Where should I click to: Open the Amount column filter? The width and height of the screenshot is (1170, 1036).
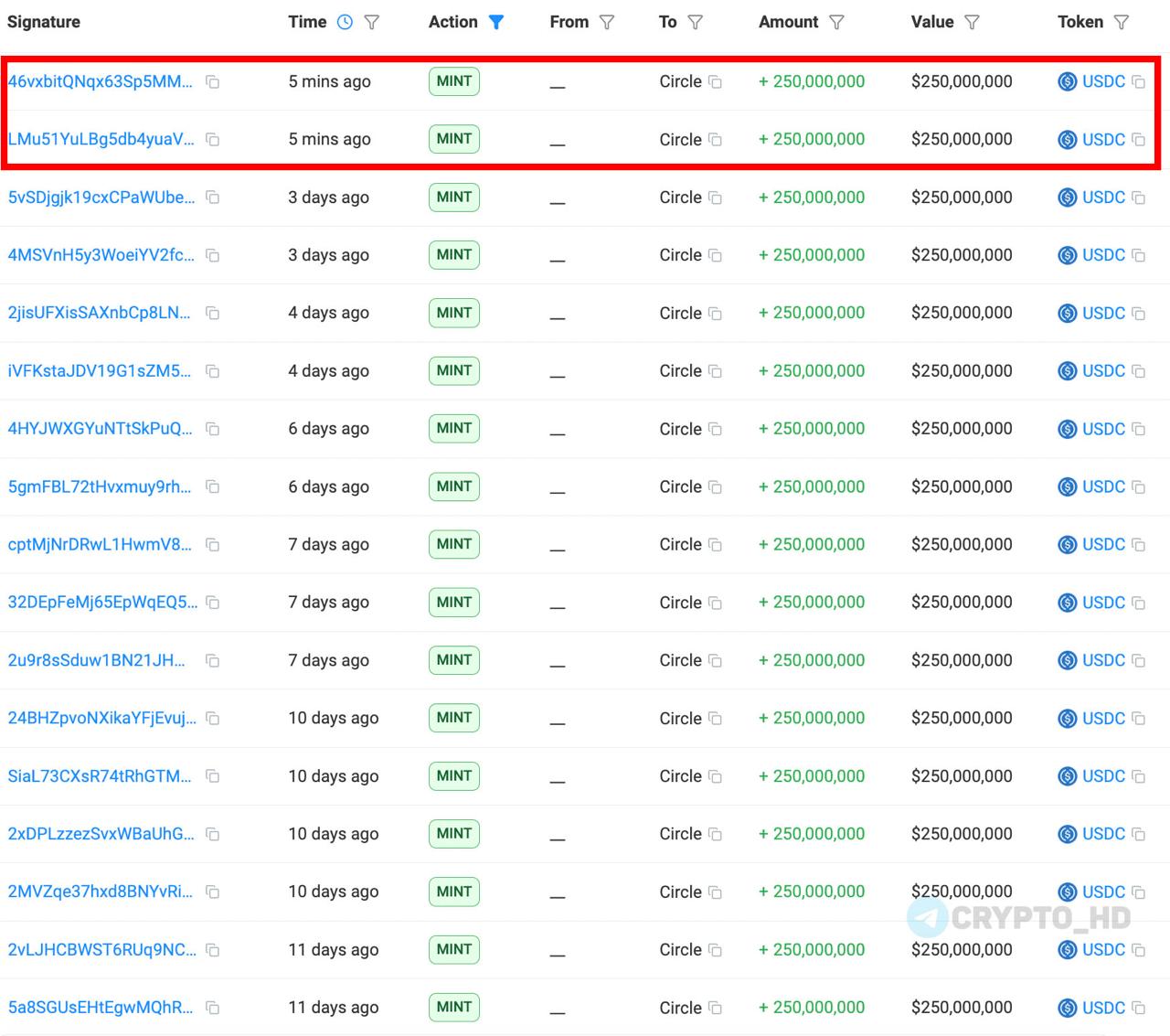pyautogui.click(x=836, y=22)
